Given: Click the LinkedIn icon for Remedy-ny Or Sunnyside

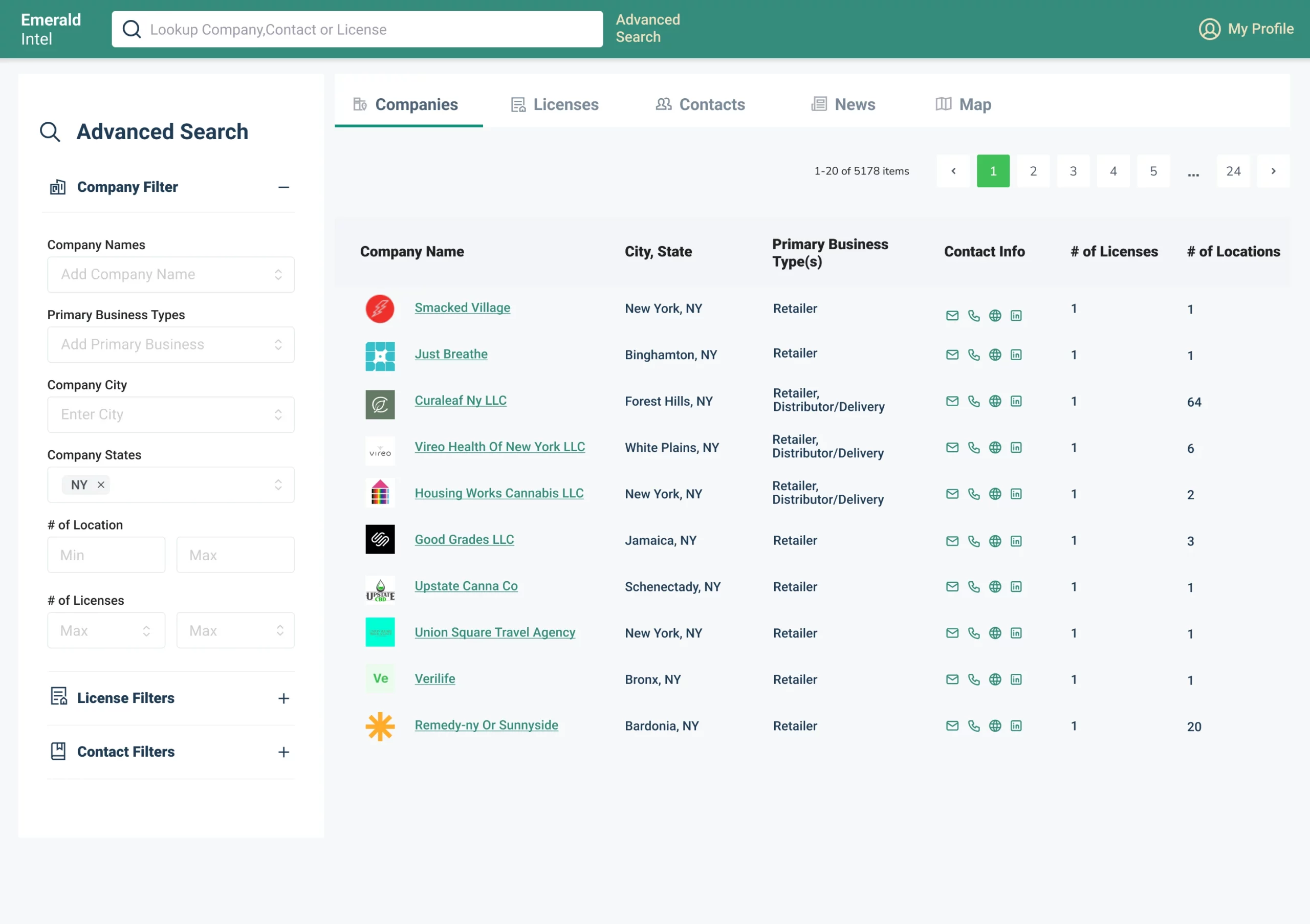Looking at the screenshot, I should 1016,726.
